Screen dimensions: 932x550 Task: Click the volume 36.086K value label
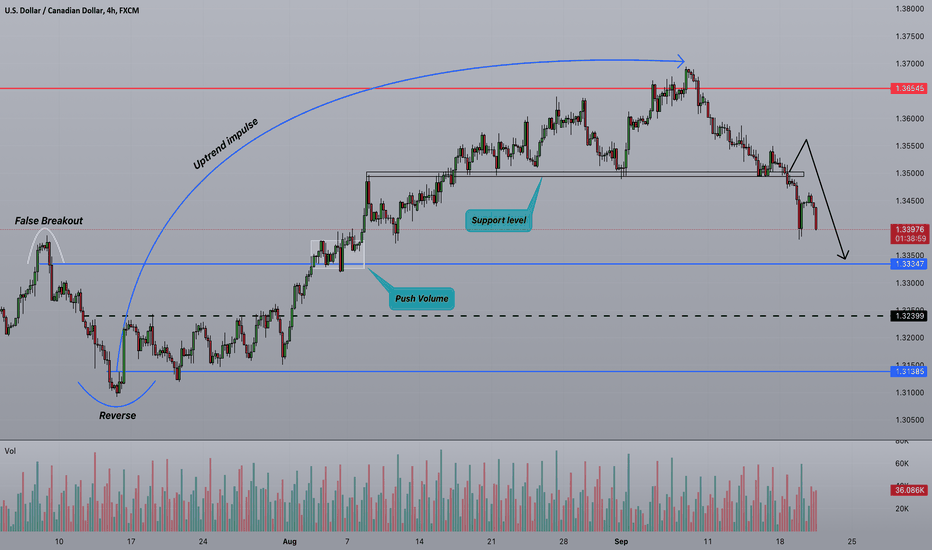[908, 491]
